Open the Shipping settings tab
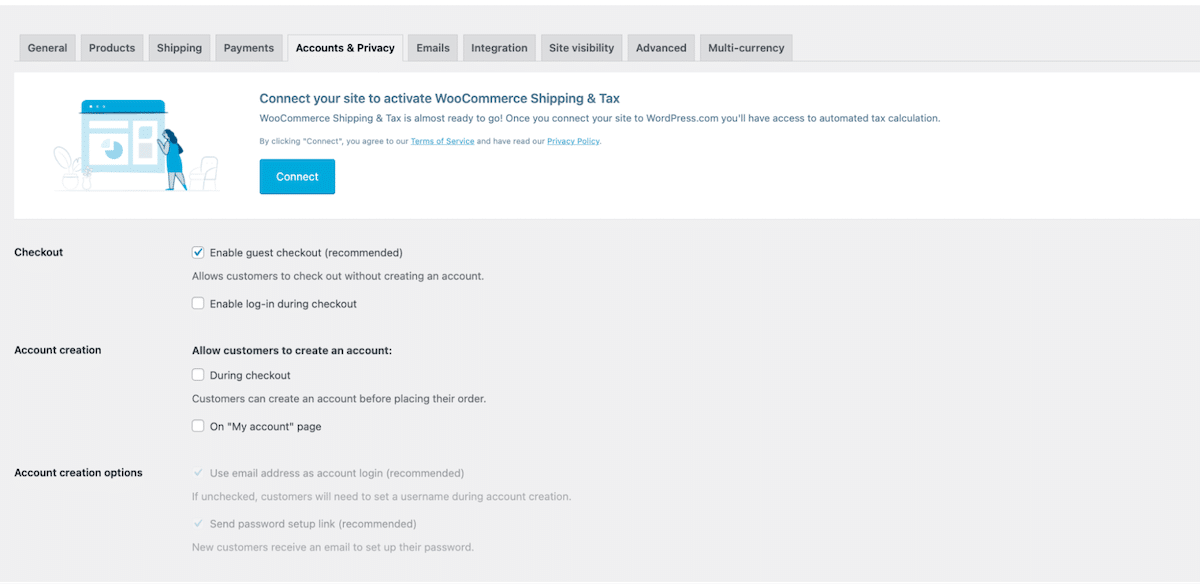 (x=179, y=48)
